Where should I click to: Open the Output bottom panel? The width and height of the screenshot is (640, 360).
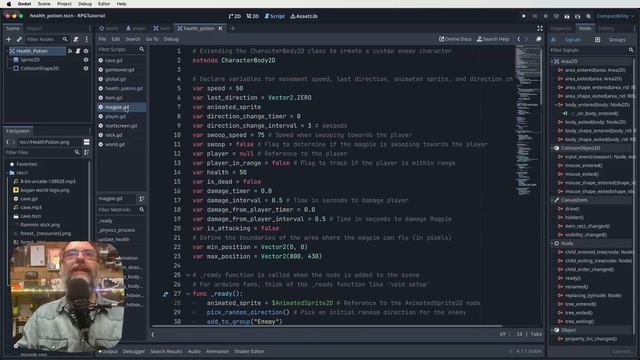[109, 351]
